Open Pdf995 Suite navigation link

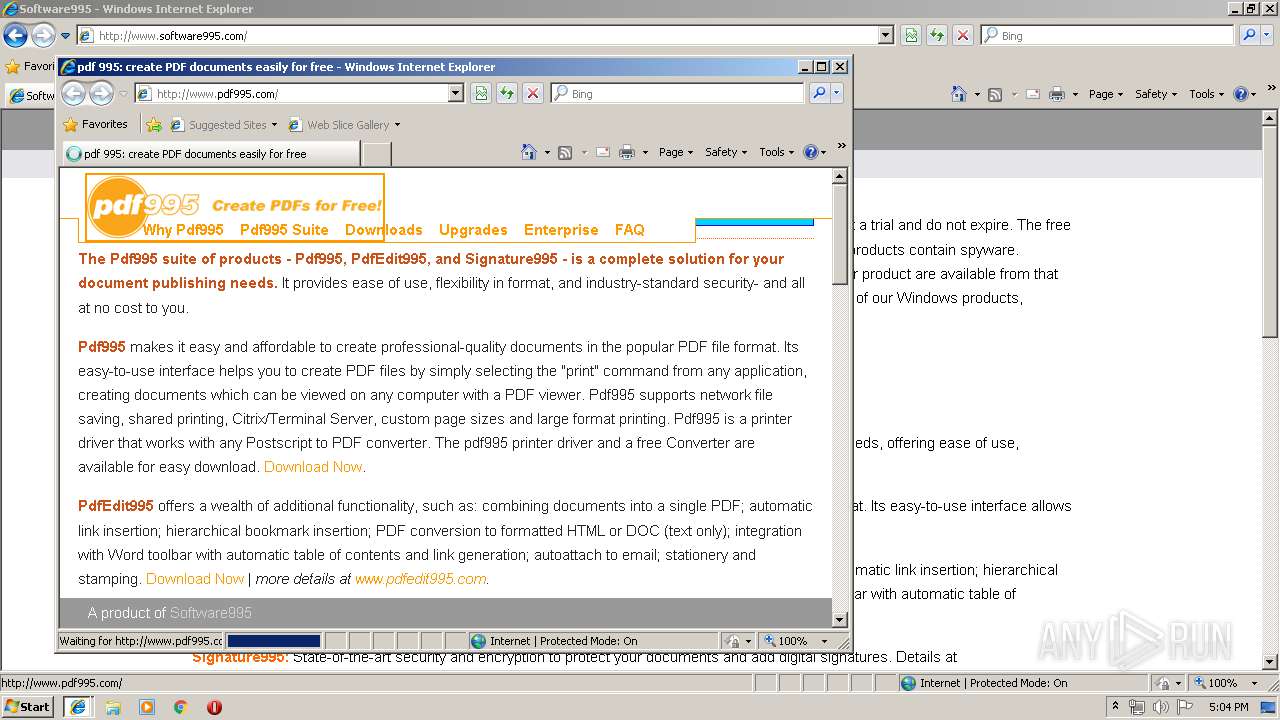pos(284,230)
